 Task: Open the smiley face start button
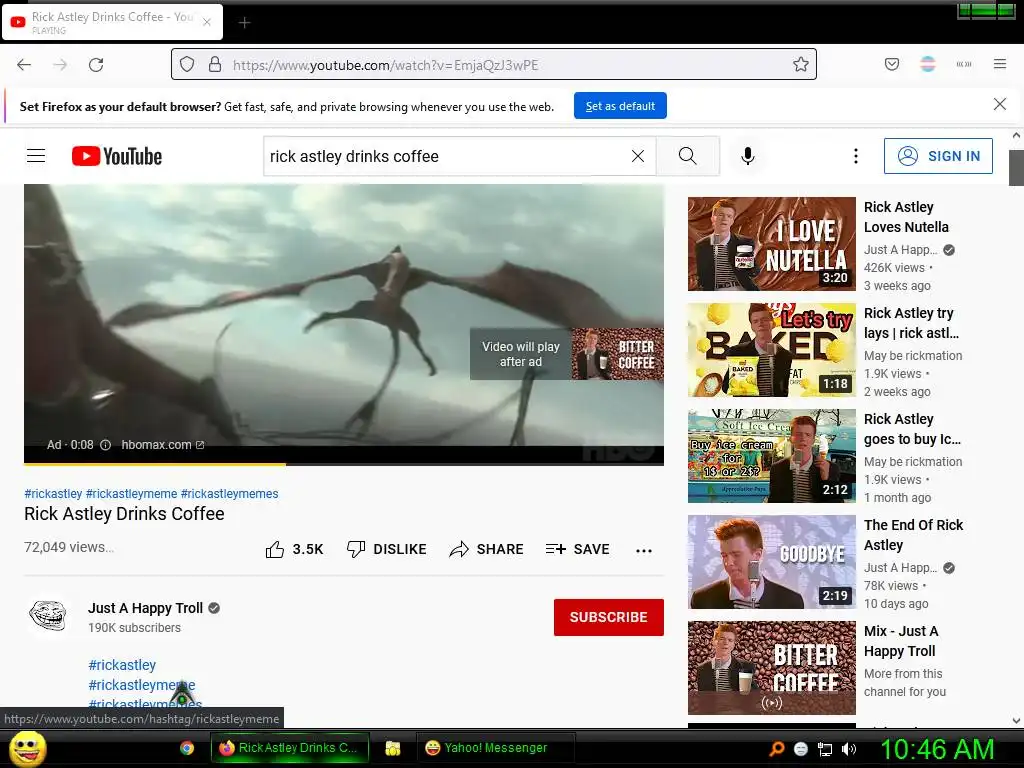(x=27, y=748)
